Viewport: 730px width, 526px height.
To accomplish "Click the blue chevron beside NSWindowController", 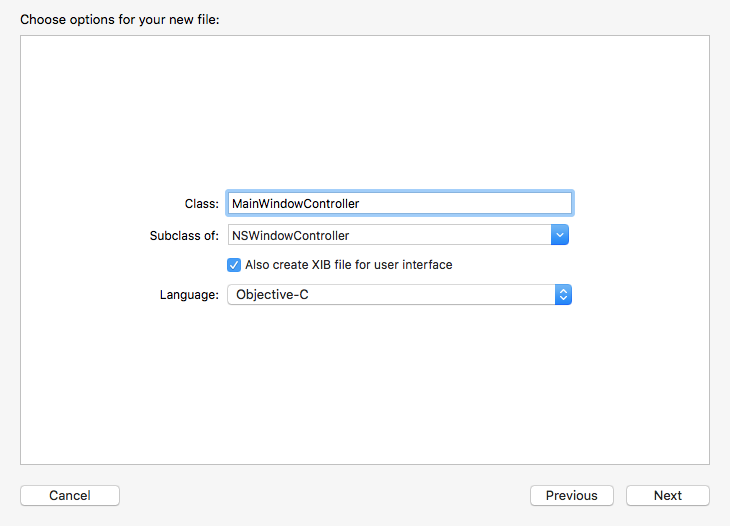I will click(x=560, y=235).
